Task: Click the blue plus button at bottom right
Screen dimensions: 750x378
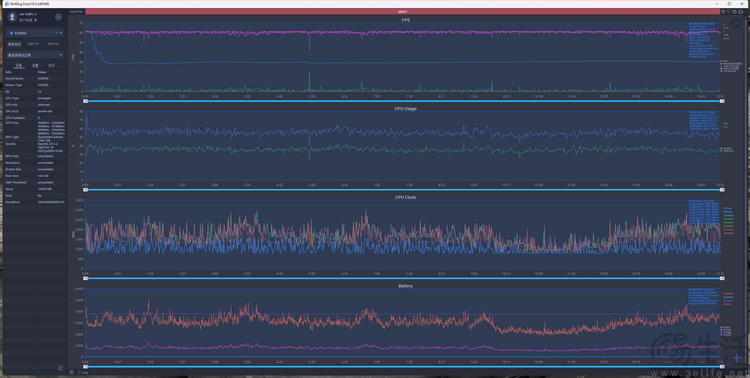Action: coord(737,358)
